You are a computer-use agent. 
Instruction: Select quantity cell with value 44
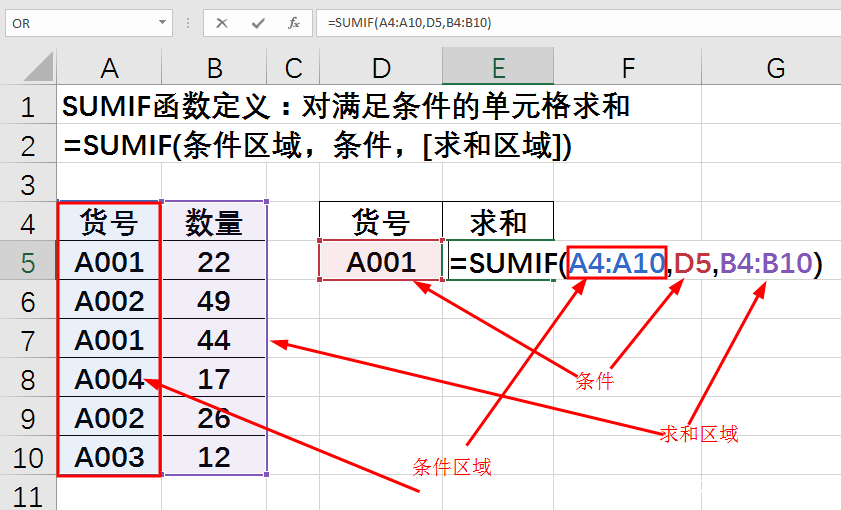214,340
